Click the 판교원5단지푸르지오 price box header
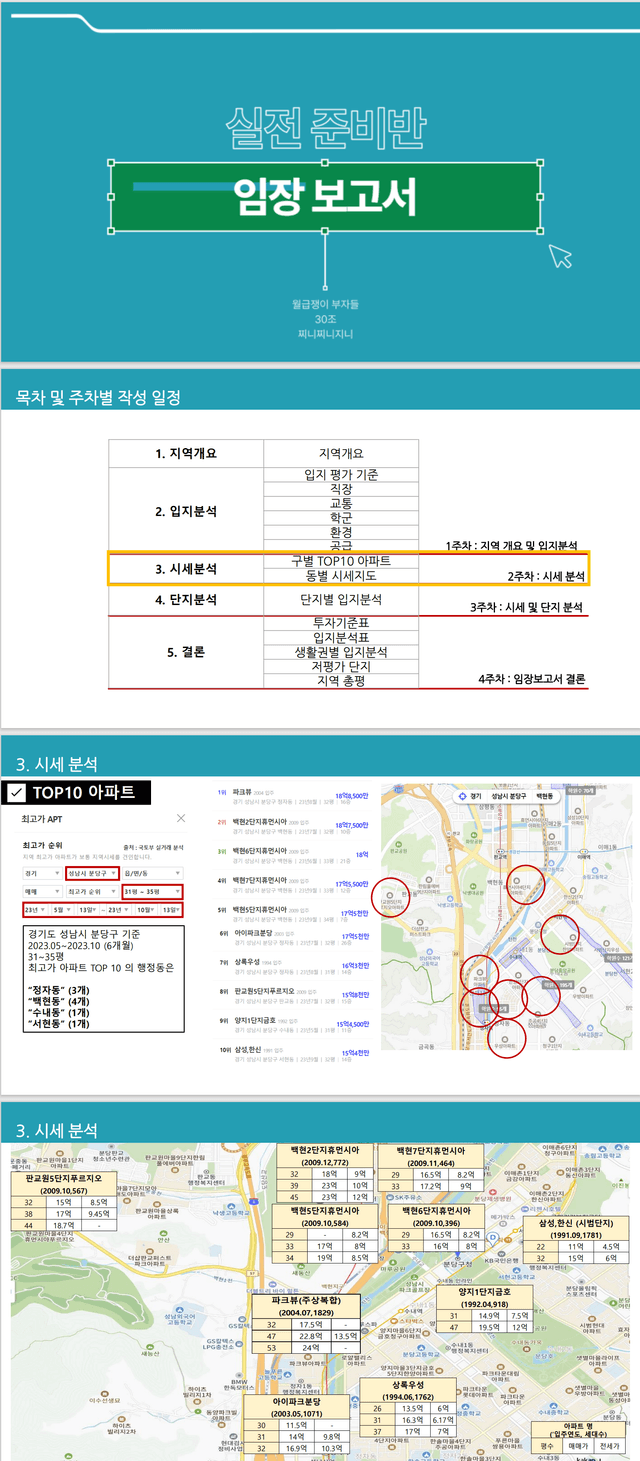 (x=63, y=1184)
